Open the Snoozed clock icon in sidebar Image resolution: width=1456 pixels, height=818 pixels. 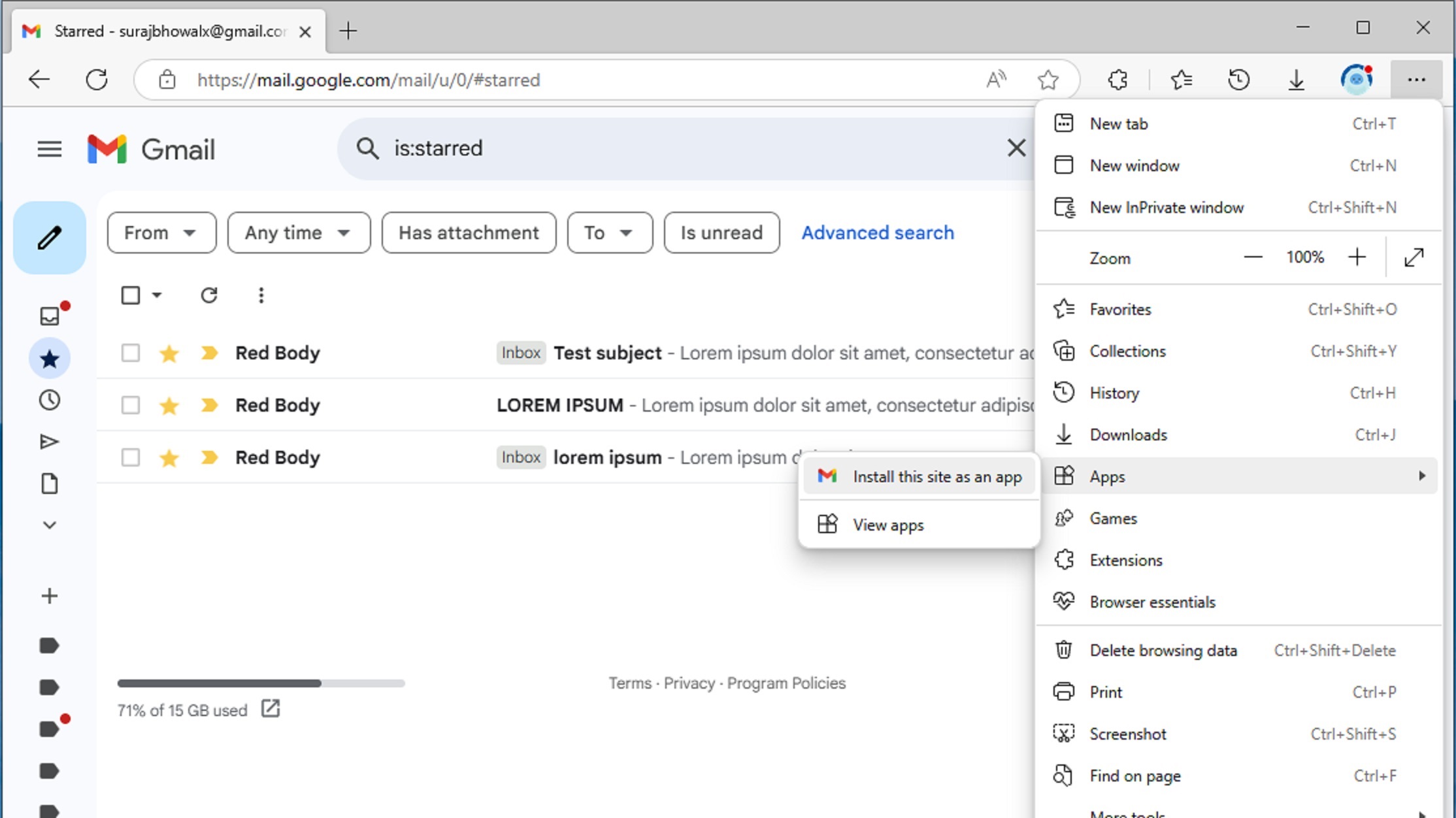point(50,400)
